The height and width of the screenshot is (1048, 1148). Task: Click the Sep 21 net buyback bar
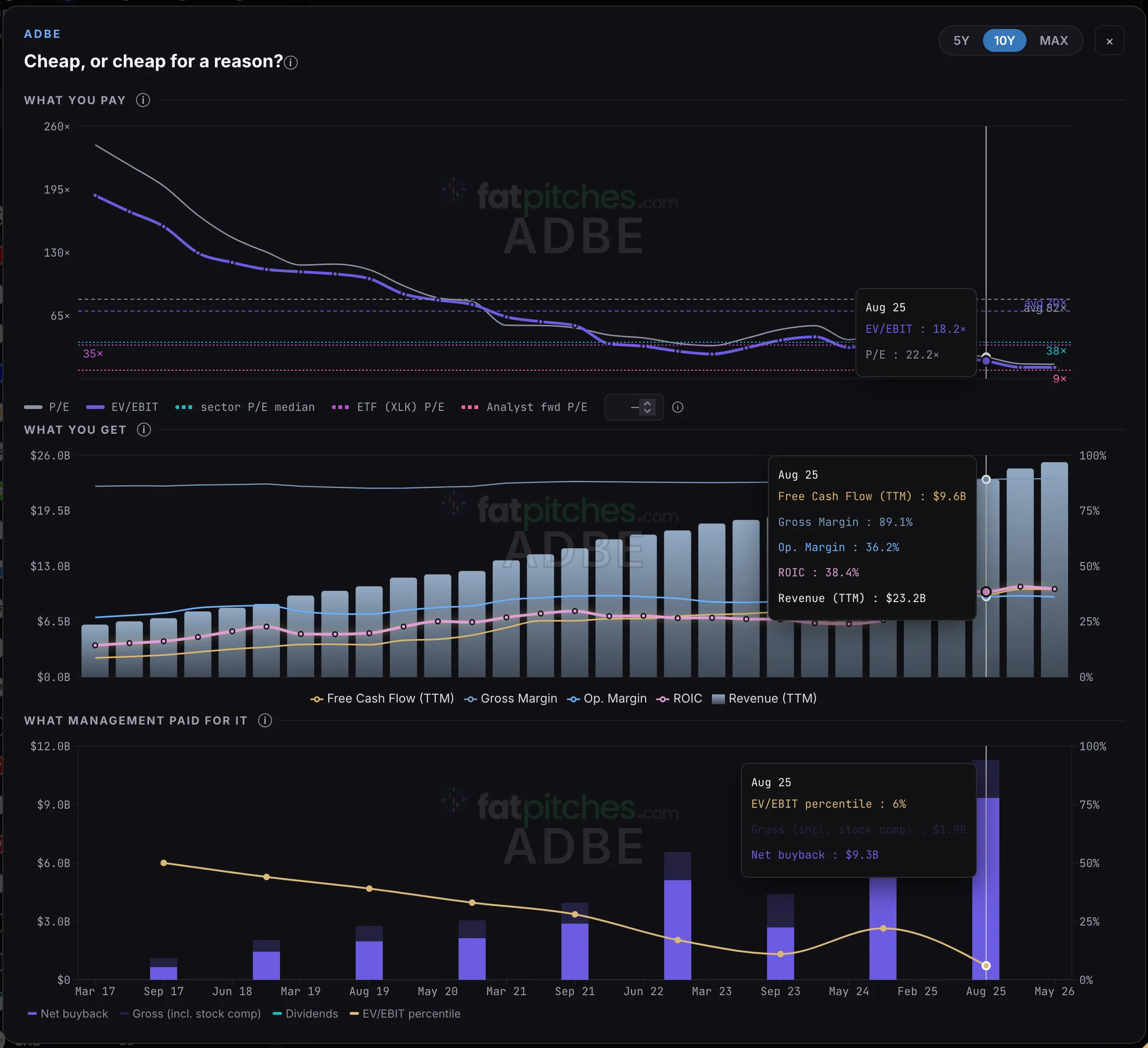point(574,951)
